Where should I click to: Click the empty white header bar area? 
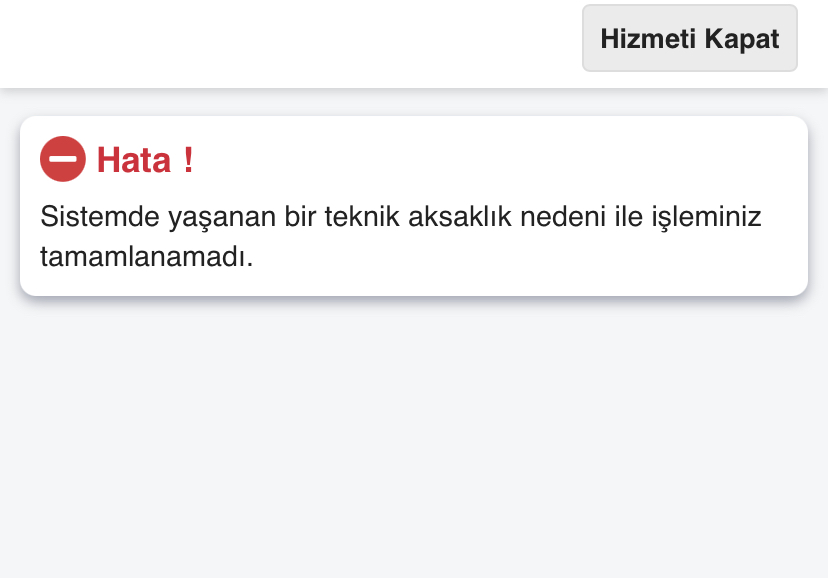coord(290,42)
